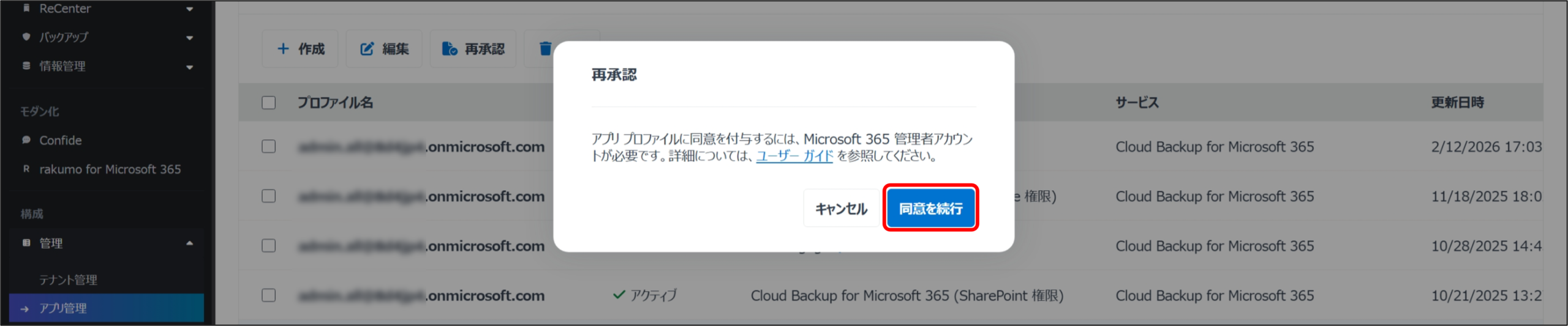Expand the バックアップ dropdown arrow

pos(189,38)
